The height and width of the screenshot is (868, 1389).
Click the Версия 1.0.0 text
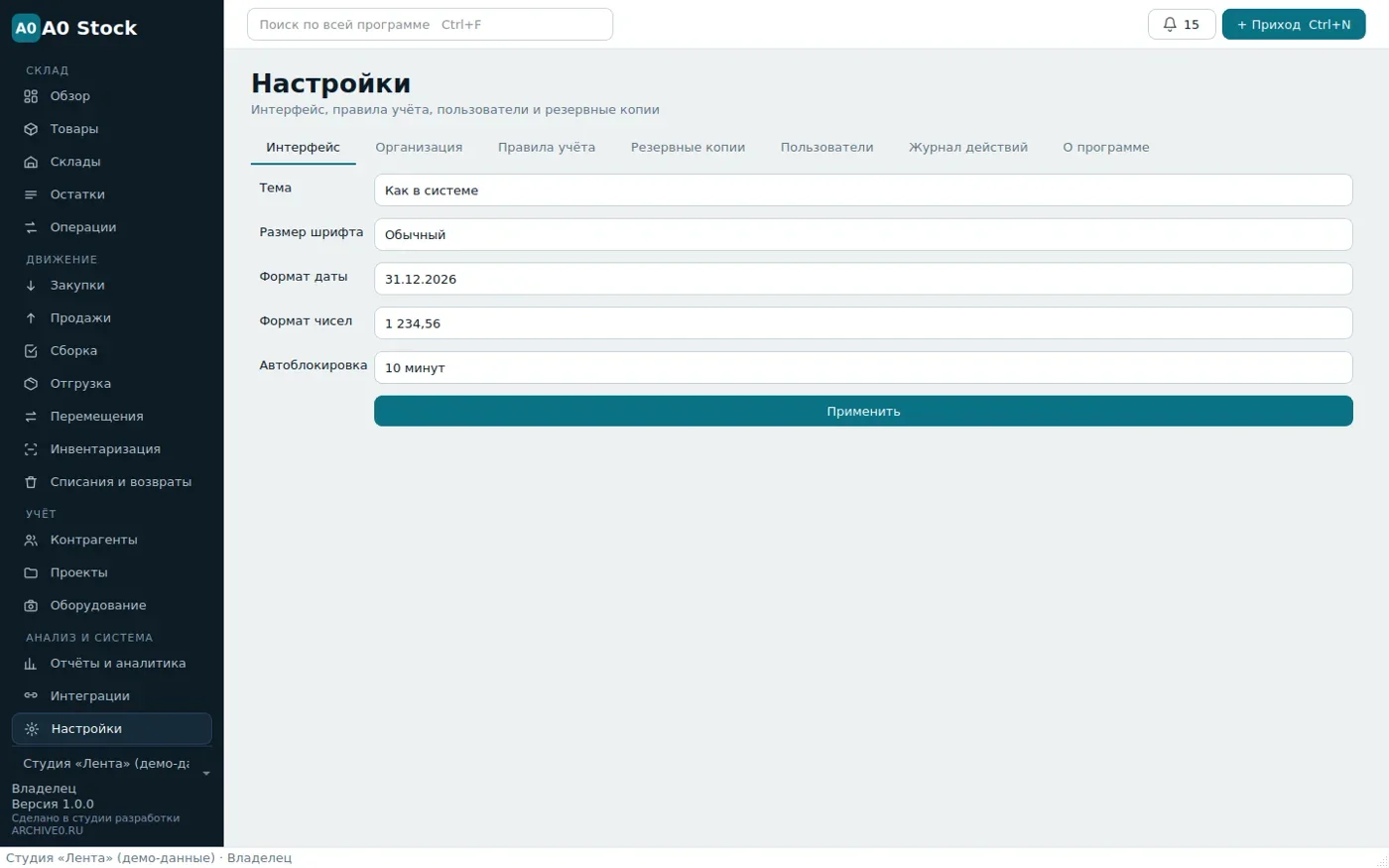pos(53,805)
